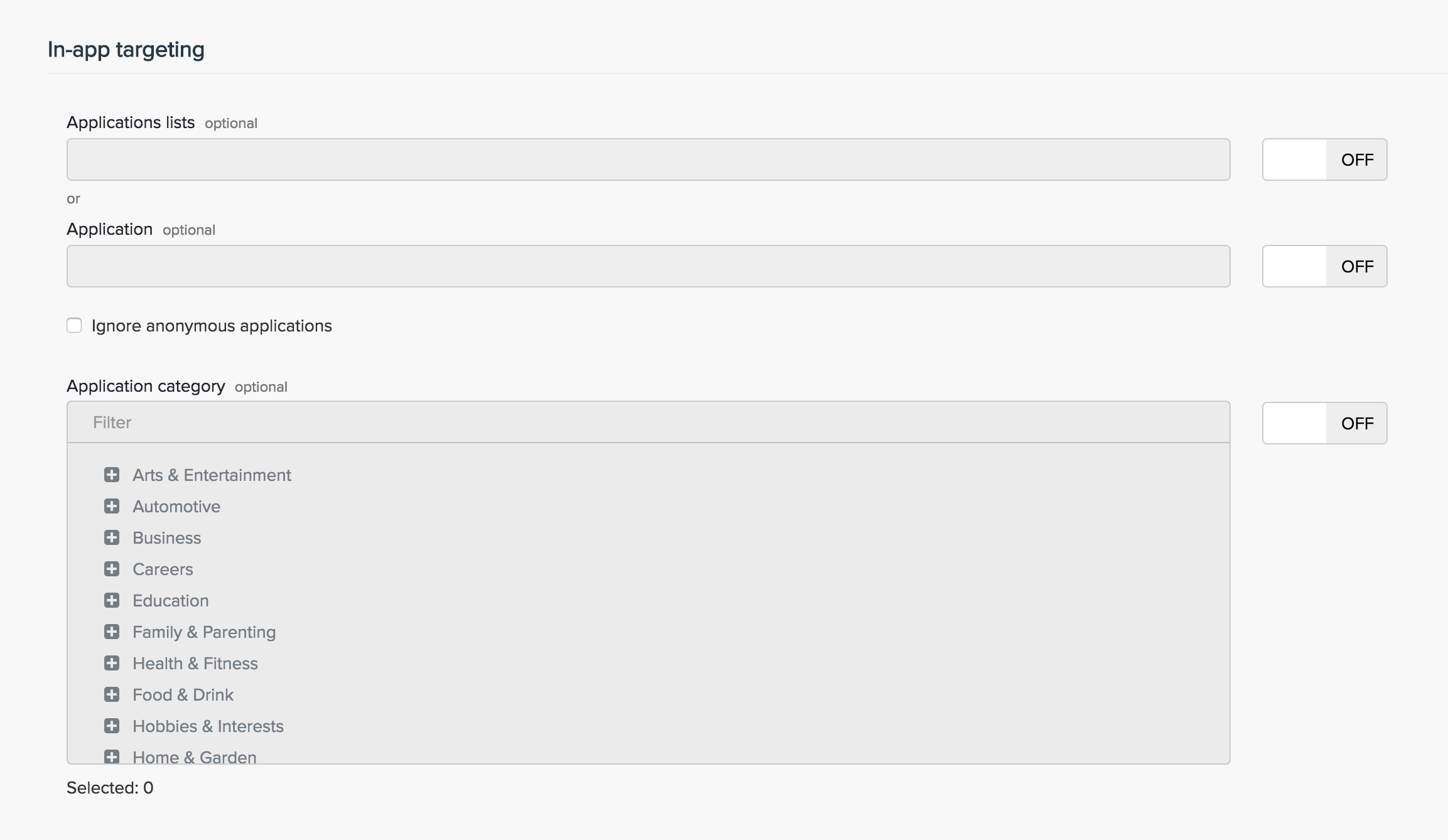Toggle the Application field OFF switch

pyautogui.click(x=1324, y=266)
